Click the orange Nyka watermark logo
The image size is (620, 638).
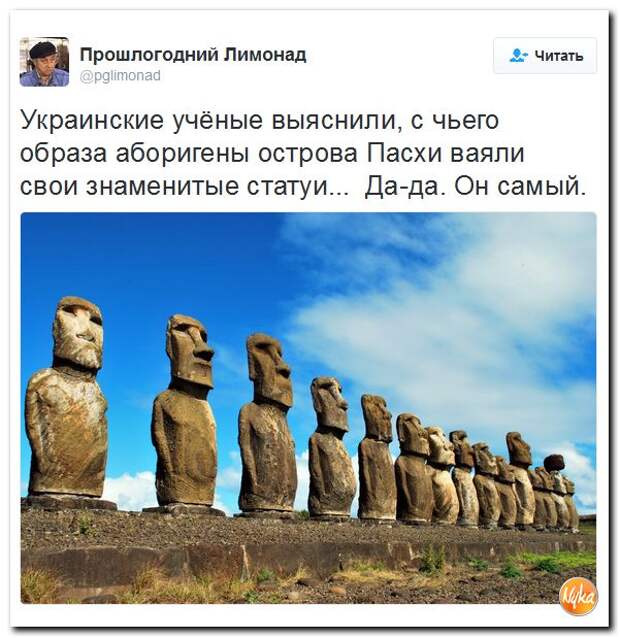click(578, 595)
